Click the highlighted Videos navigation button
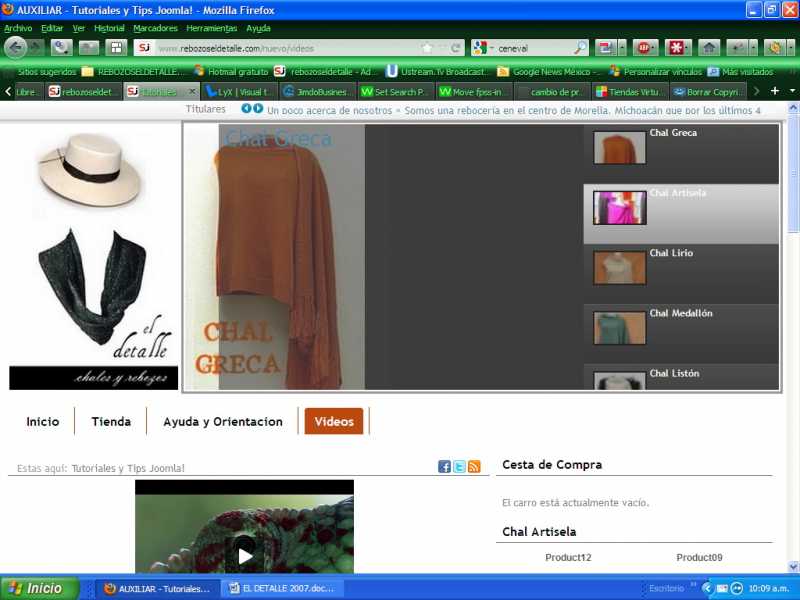This screenshot has height=600, width=800. [x=334, y=421]
